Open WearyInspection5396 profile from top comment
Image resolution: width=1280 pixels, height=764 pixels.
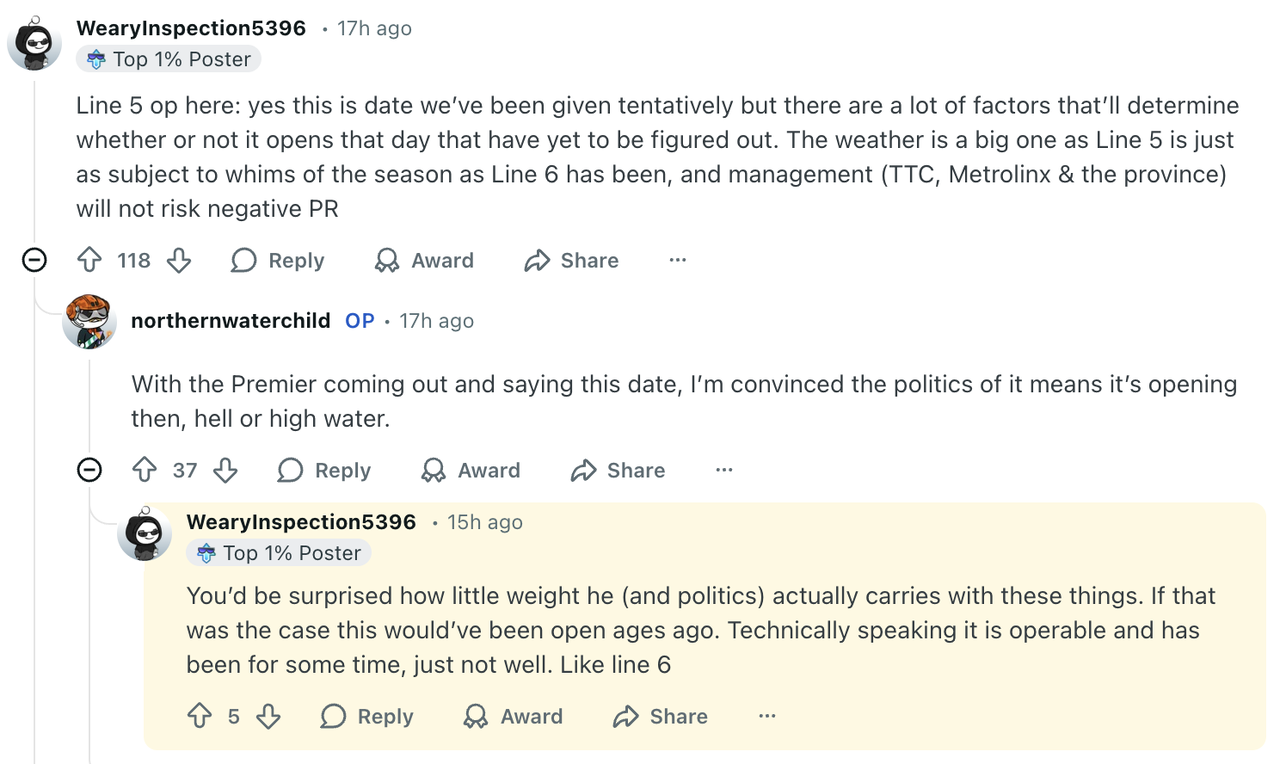pos(191,28)
